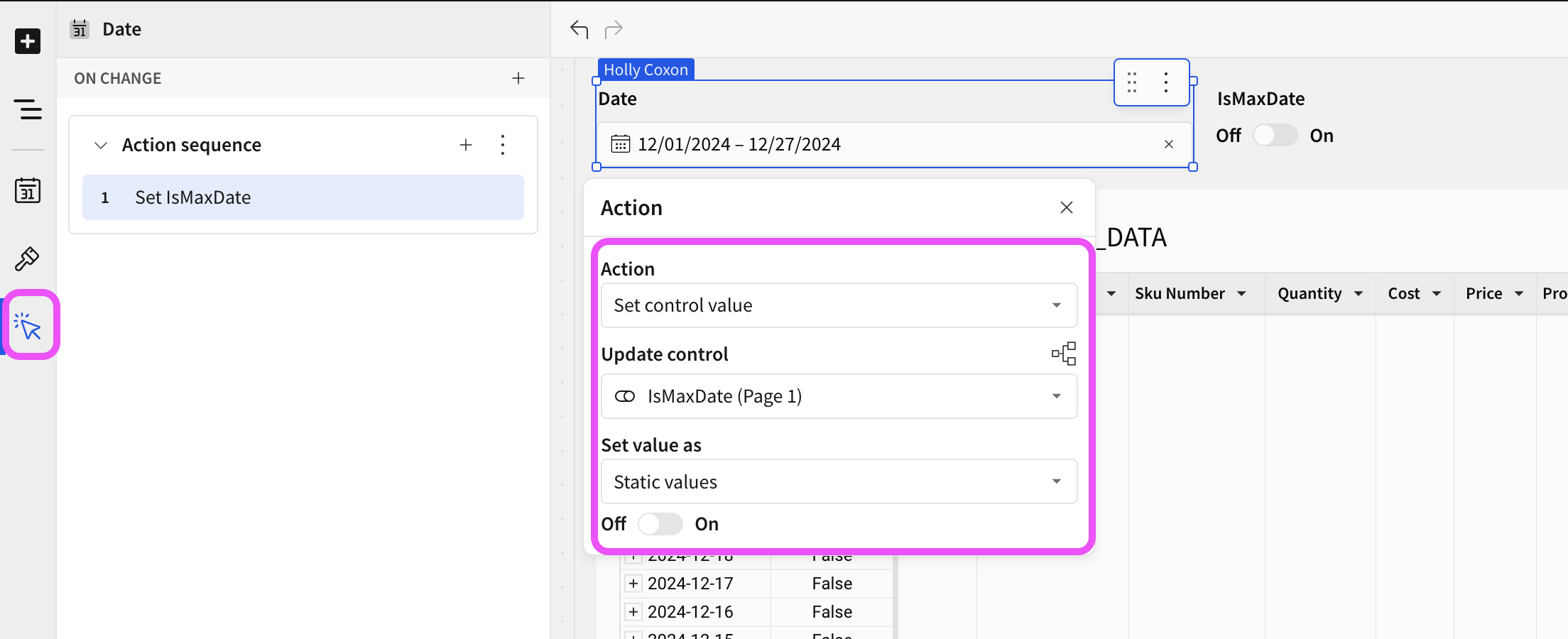Open the Update control dropdown for IsMaxDate
The height and width of the screenshot is (639, 1568).
point(838,396)
